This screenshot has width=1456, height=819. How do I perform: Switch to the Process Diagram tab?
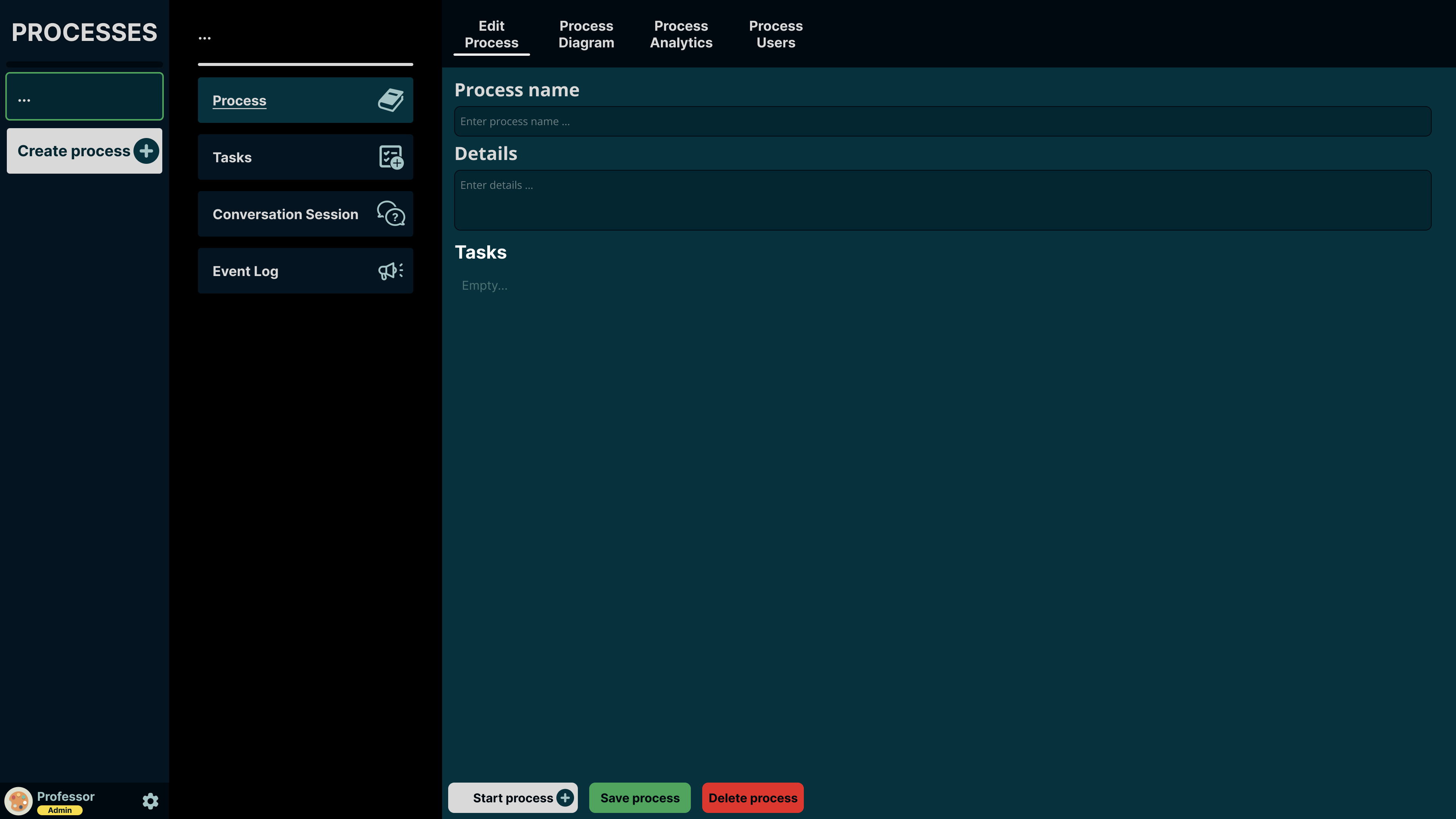(586, 35)
